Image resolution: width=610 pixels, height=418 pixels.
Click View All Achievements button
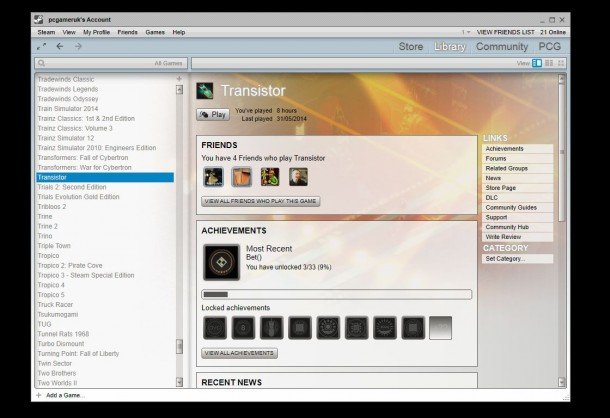point(239,353)
